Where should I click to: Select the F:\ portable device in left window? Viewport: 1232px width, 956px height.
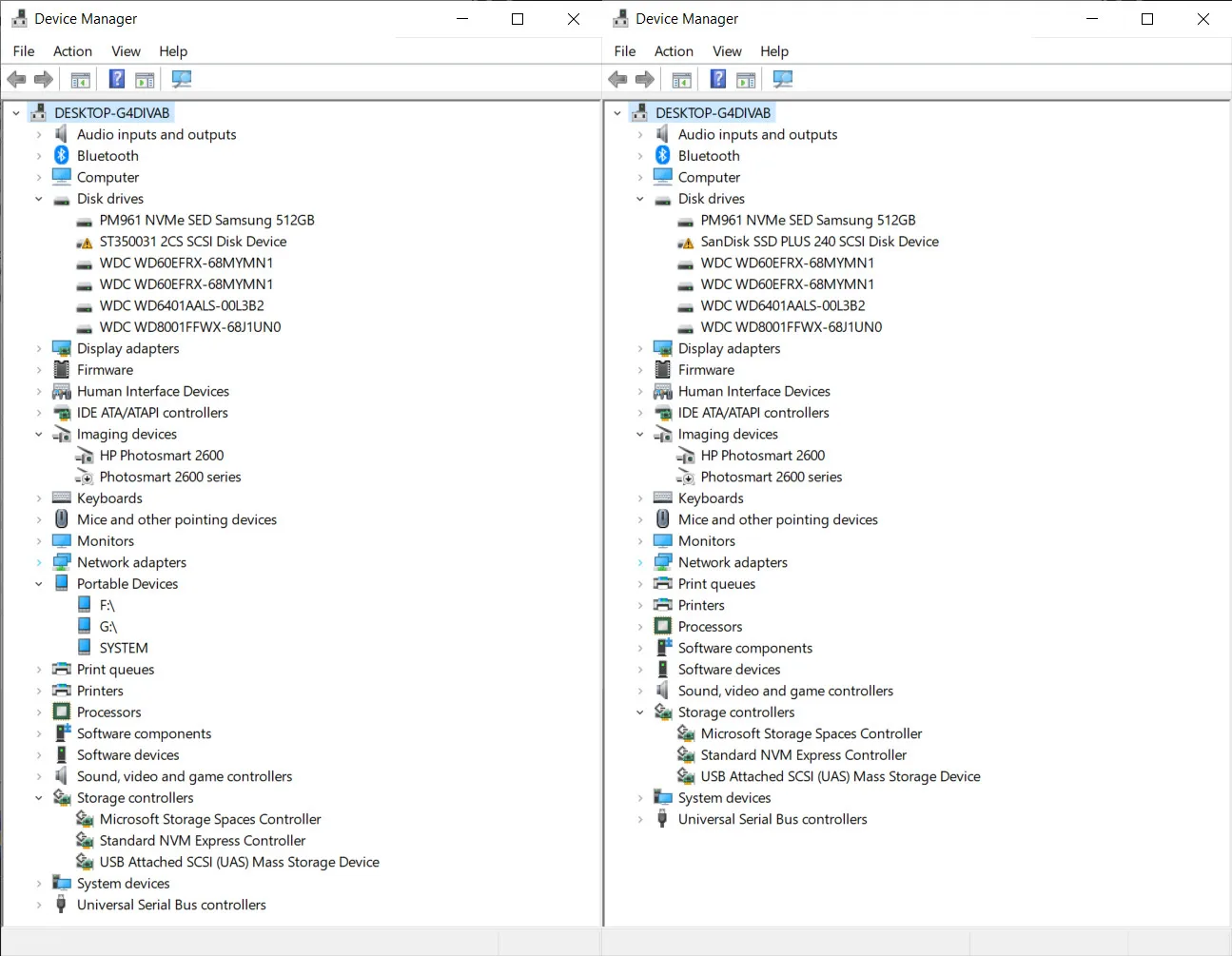point(108,605)
